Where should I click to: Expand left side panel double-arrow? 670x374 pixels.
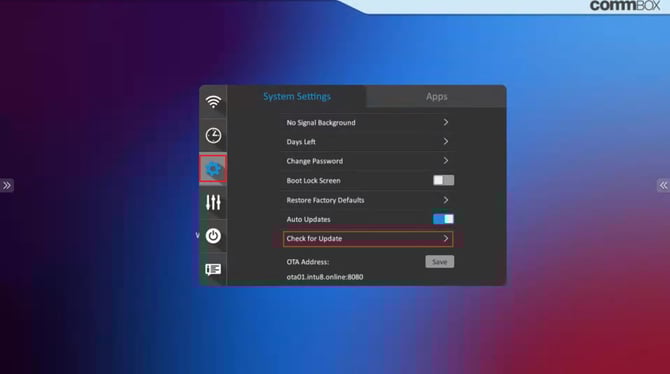(7, 186)
